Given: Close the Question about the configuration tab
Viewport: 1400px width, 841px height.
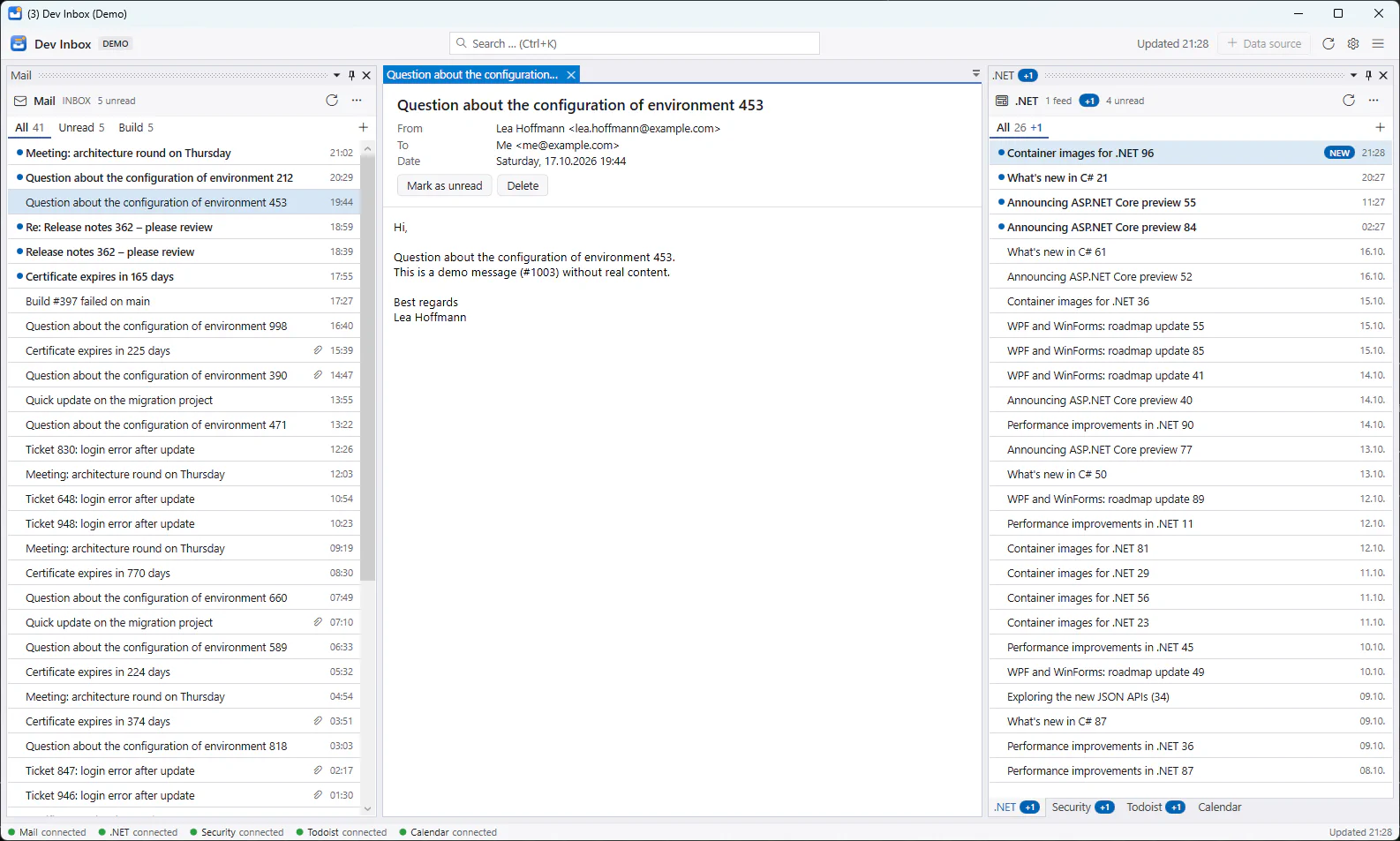Looking at the screenshot, I should [x=571, y=75].
